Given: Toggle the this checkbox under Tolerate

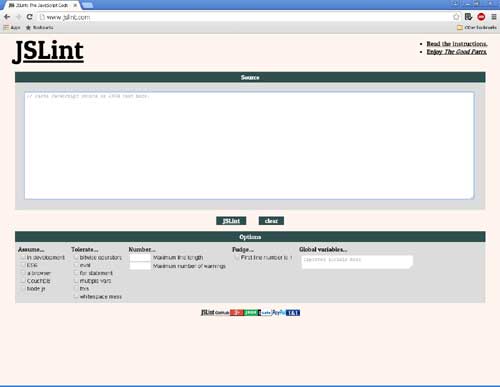Looking at the screenshot, I should (x=76, y=289).
